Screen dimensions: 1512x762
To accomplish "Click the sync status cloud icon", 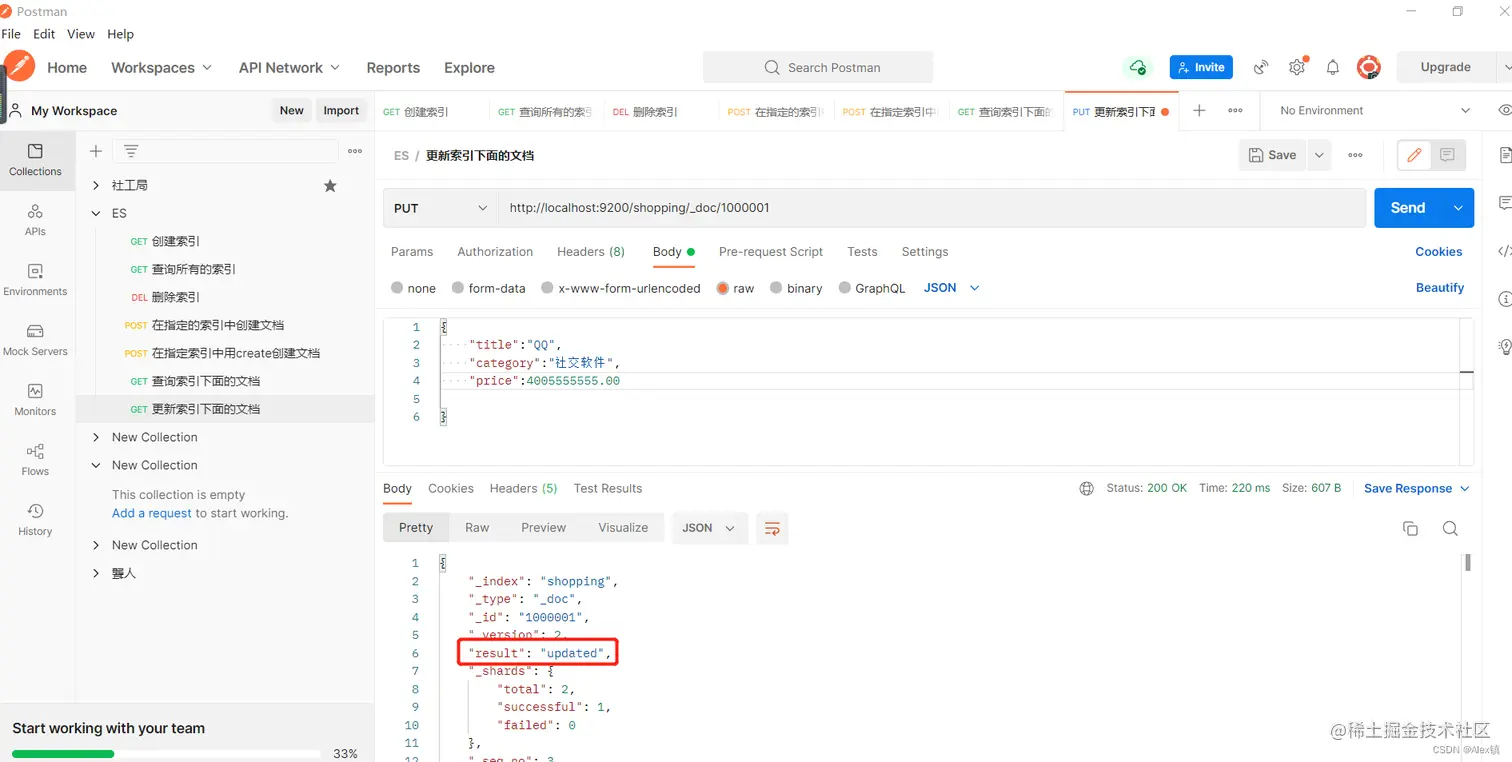I will click(1137, 67).
